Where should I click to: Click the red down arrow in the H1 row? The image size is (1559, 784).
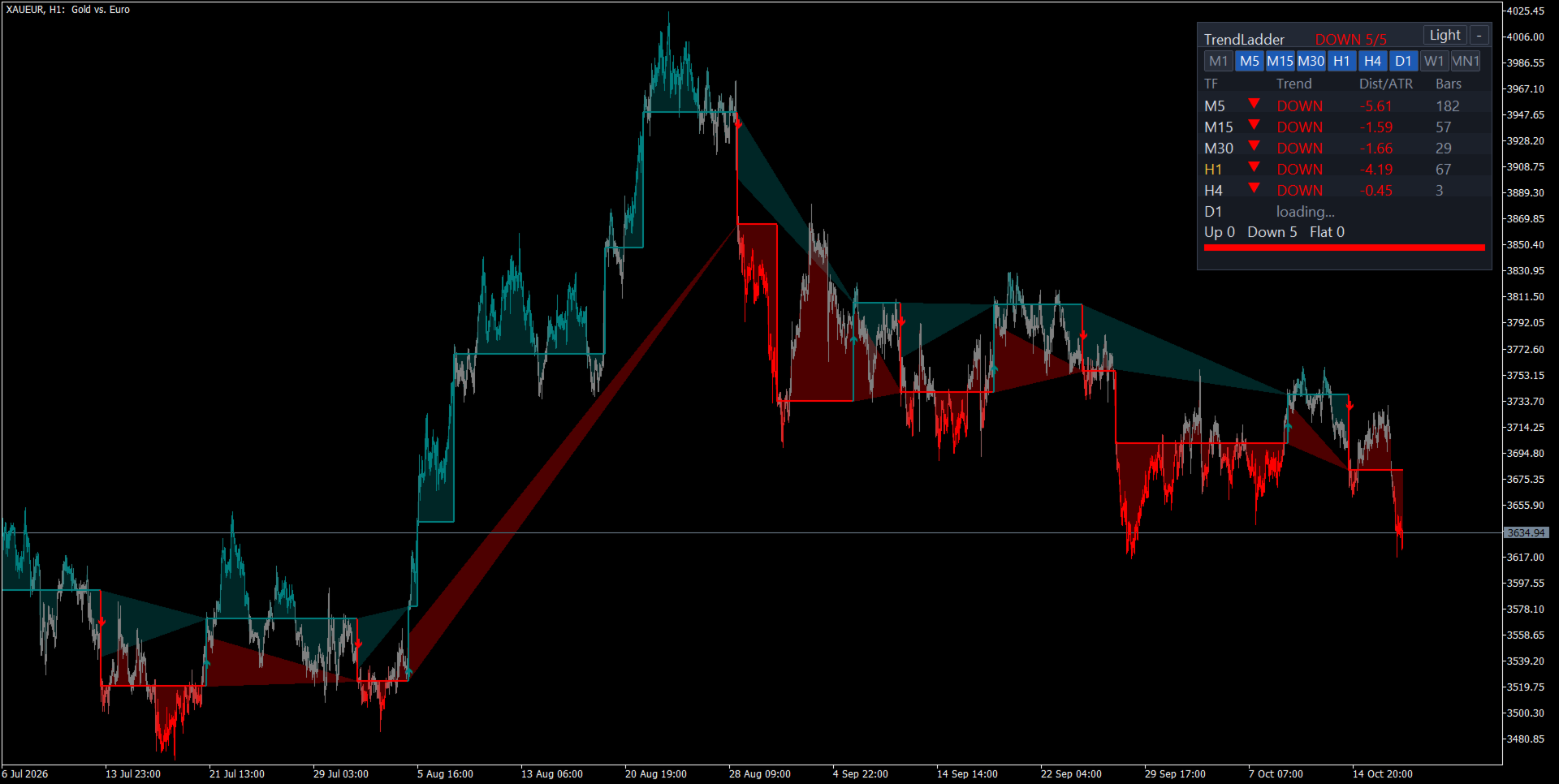[x=1254, y=167]
